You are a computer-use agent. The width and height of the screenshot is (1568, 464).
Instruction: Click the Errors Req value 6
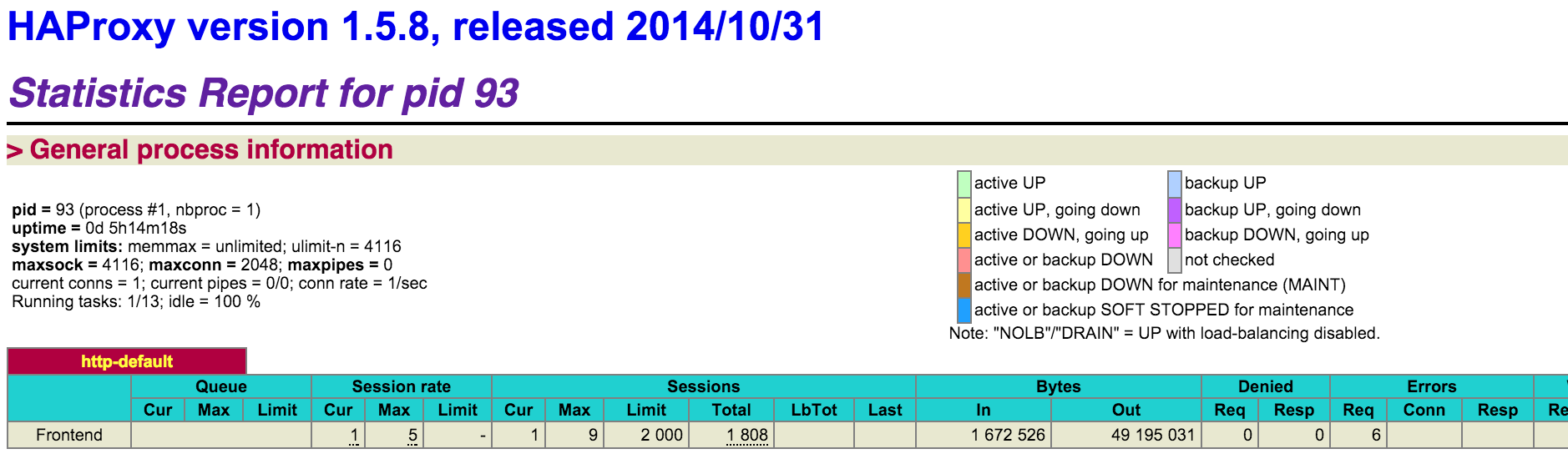[x=1376, y=435]
